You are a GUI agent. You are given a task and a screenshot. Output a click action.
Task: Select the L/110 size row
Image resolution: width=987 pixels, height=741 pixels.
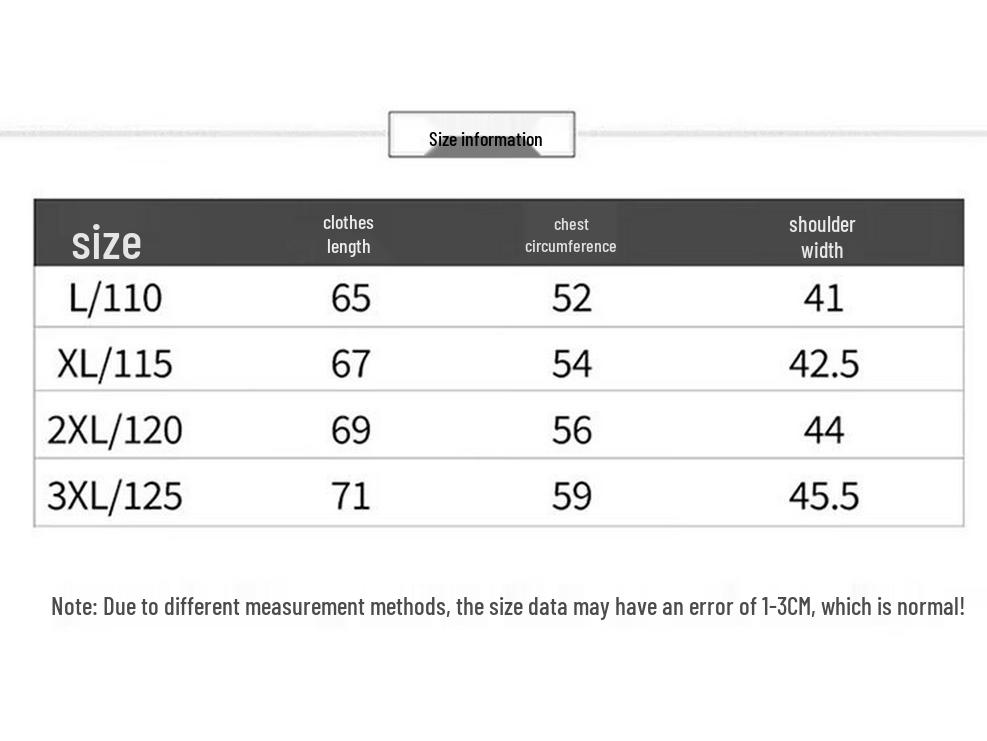coord(499,297)
